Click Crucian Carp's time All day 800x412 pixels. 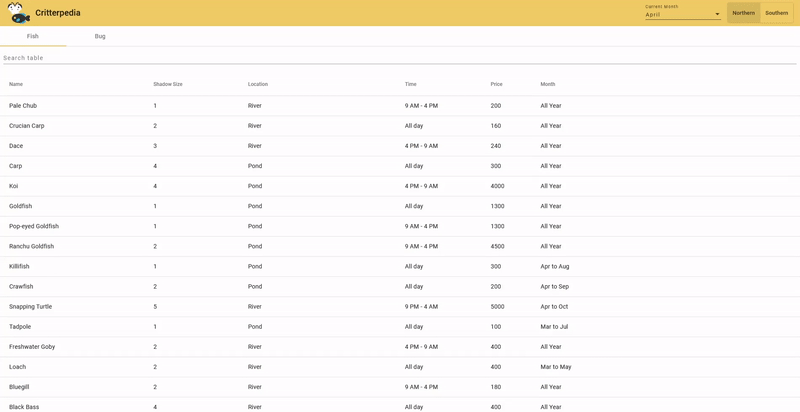[x=414, y=125]
